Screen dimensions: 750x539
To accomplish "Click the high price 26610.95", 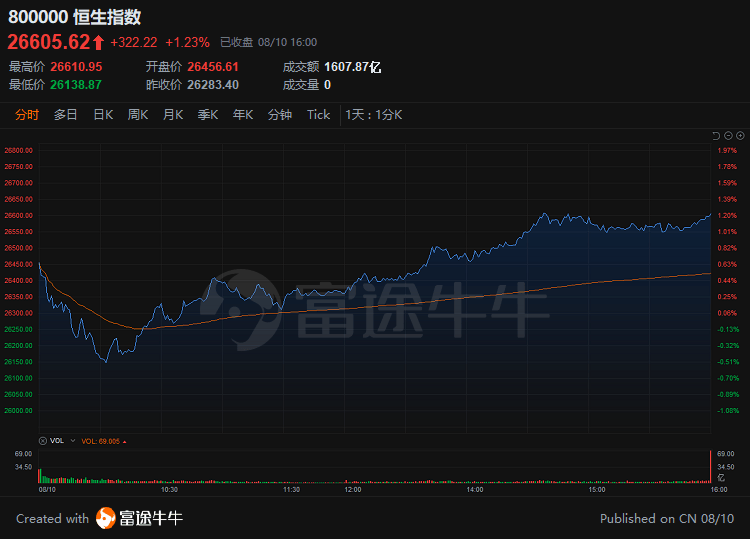I will [77, 67].
